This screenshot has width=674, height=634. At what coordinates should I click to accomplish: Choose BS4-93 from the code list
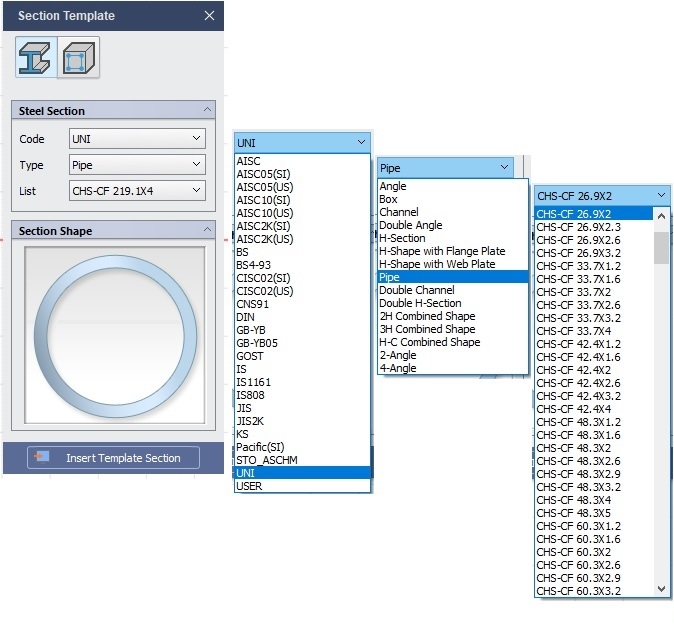coord(302,265)
